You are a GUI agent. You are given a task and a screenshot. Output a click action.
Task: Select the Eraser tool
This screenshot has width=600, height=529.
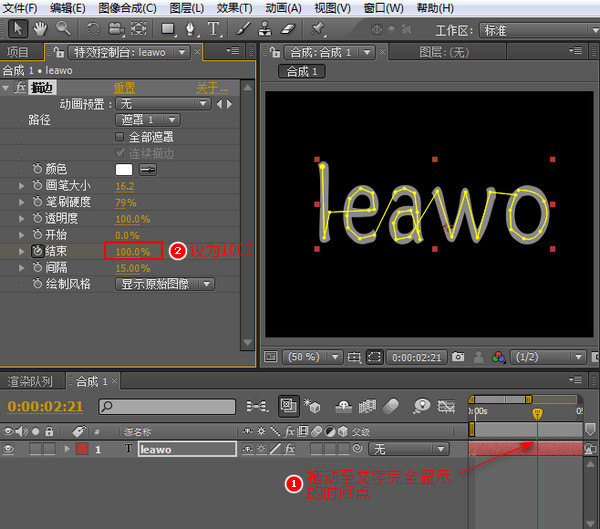click(288, 29)
